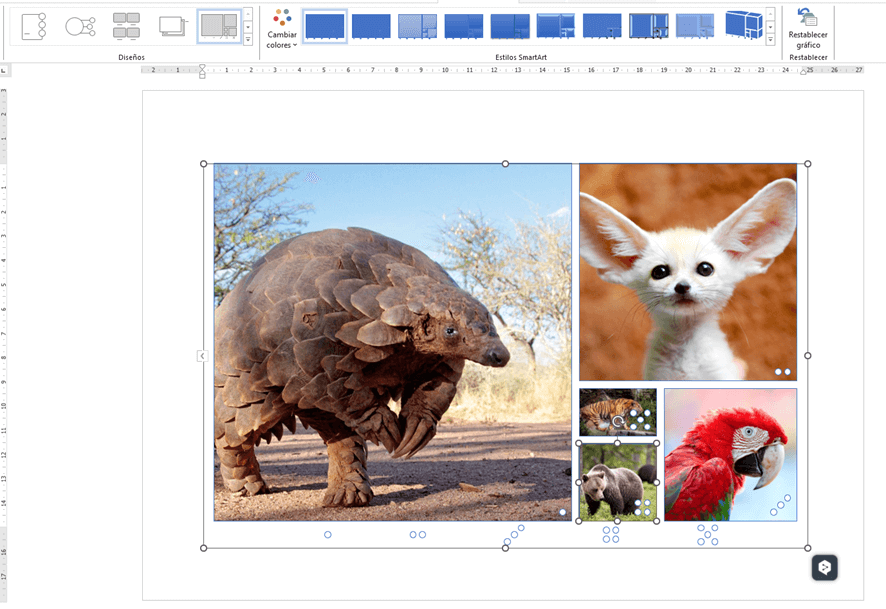Apply the last 3D perspective SmartArt style

[x=742, y=26]
